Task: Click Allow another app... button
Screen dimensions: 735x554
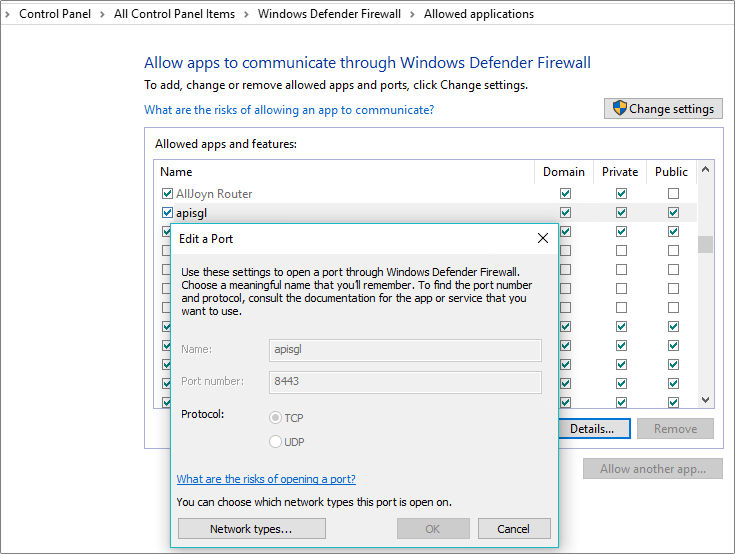Action: point(653,469)
